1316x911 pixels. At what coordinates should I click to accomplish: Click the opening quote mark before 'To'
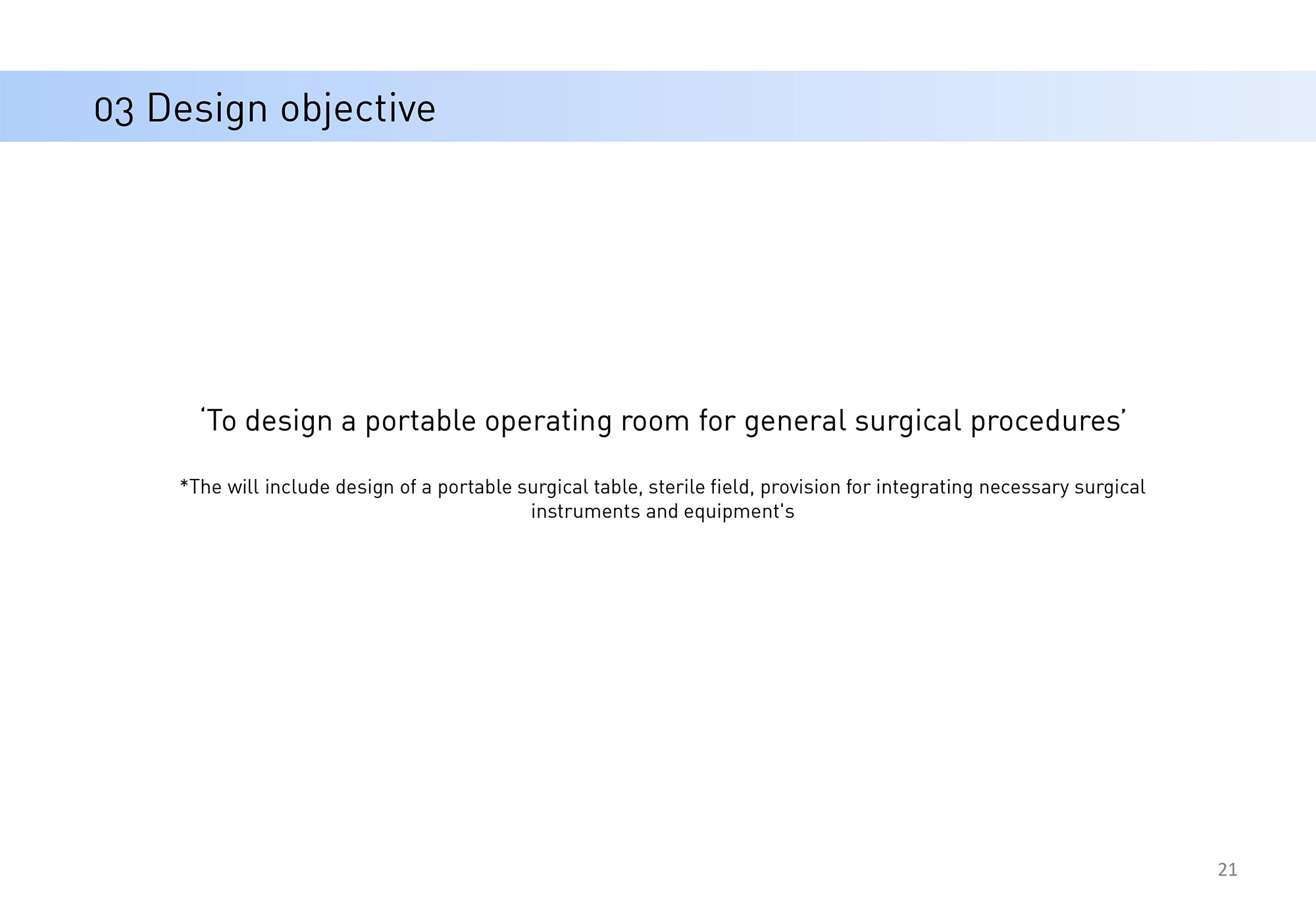tap(203, 412)
